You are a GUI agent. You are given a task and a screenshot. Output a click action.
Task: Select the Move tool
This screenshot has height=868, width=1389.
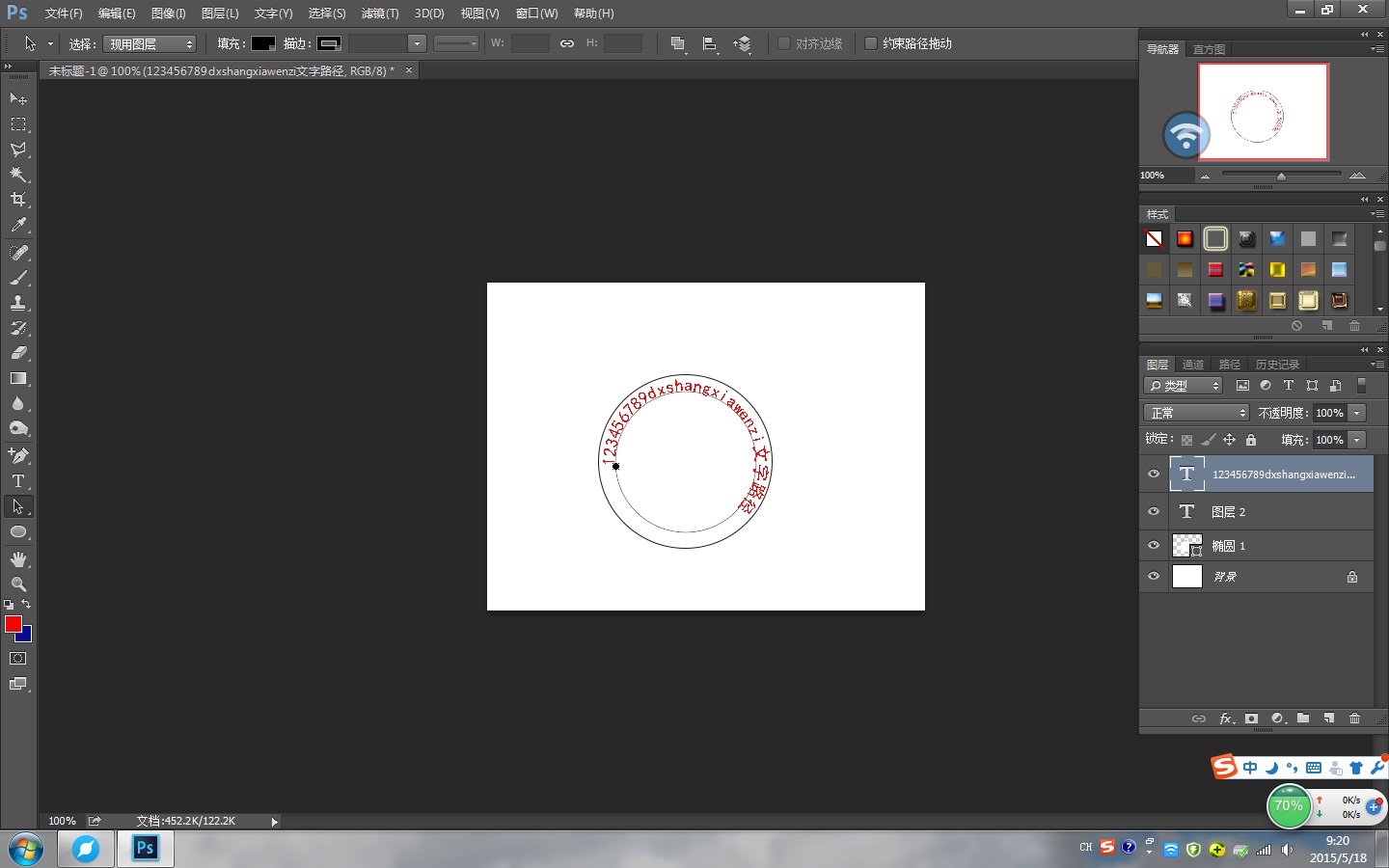coord(18,98)
